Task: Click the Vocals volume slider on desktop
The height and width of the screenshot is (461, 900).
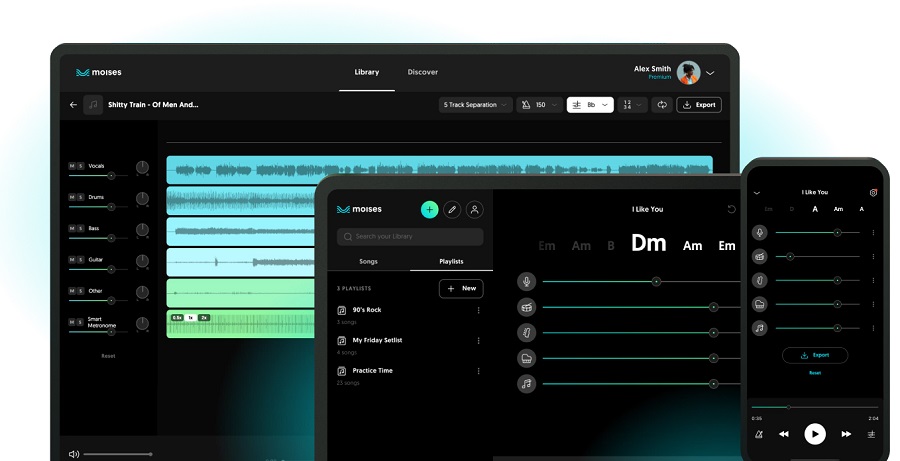Action: coord(98,176)
